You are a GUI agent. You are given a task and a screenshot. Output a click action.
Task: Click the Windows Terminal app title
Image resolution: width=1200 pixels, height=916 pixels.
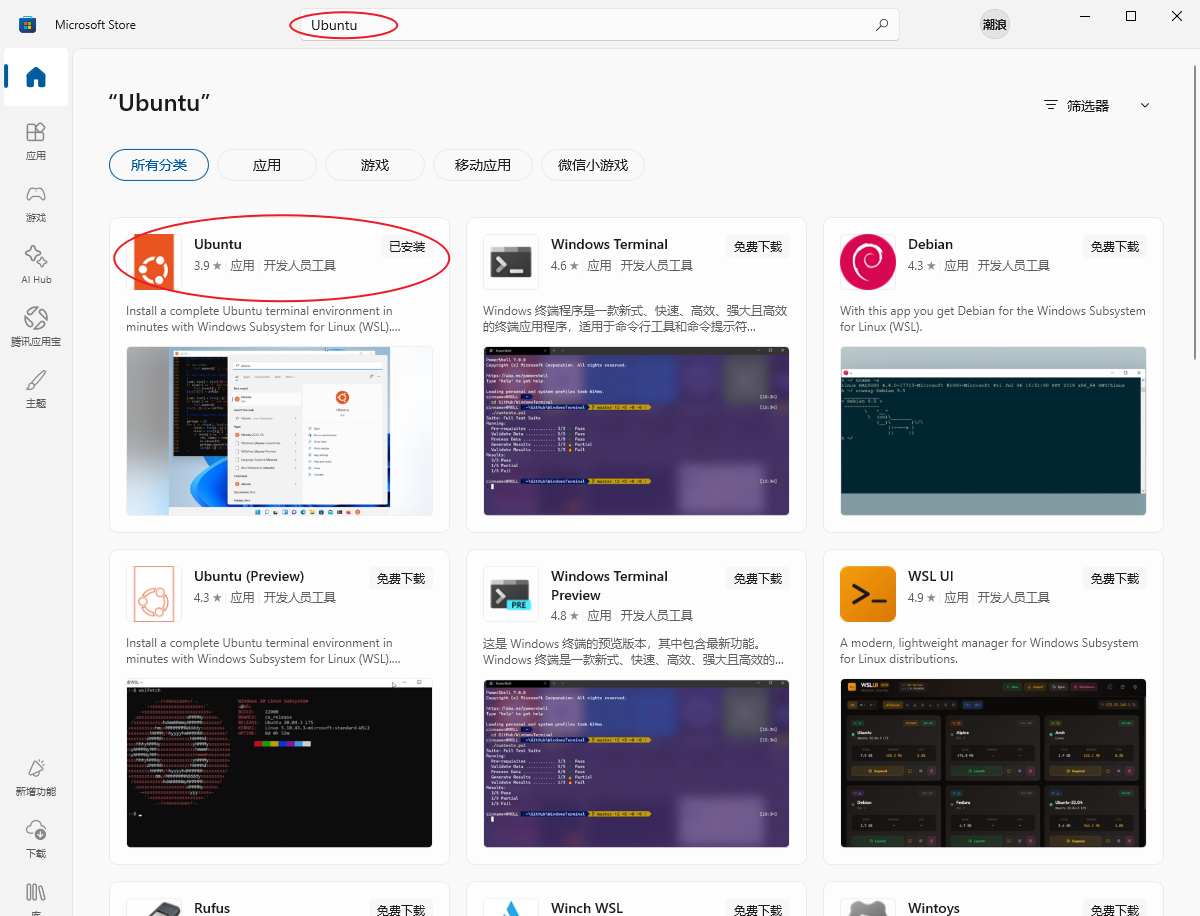[609, 244]
